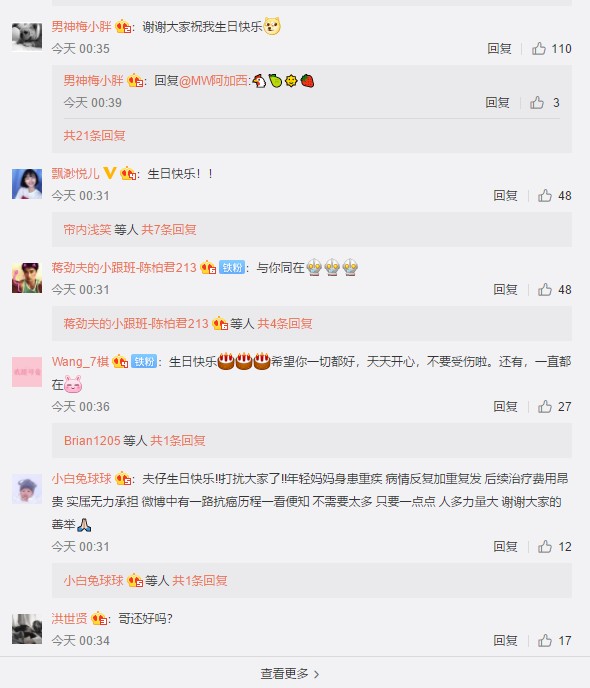Open Wang_7棋's pink avatar
The height and width of the screenshot is (688, 590).
pyautogui.click(x=27, y=372)
